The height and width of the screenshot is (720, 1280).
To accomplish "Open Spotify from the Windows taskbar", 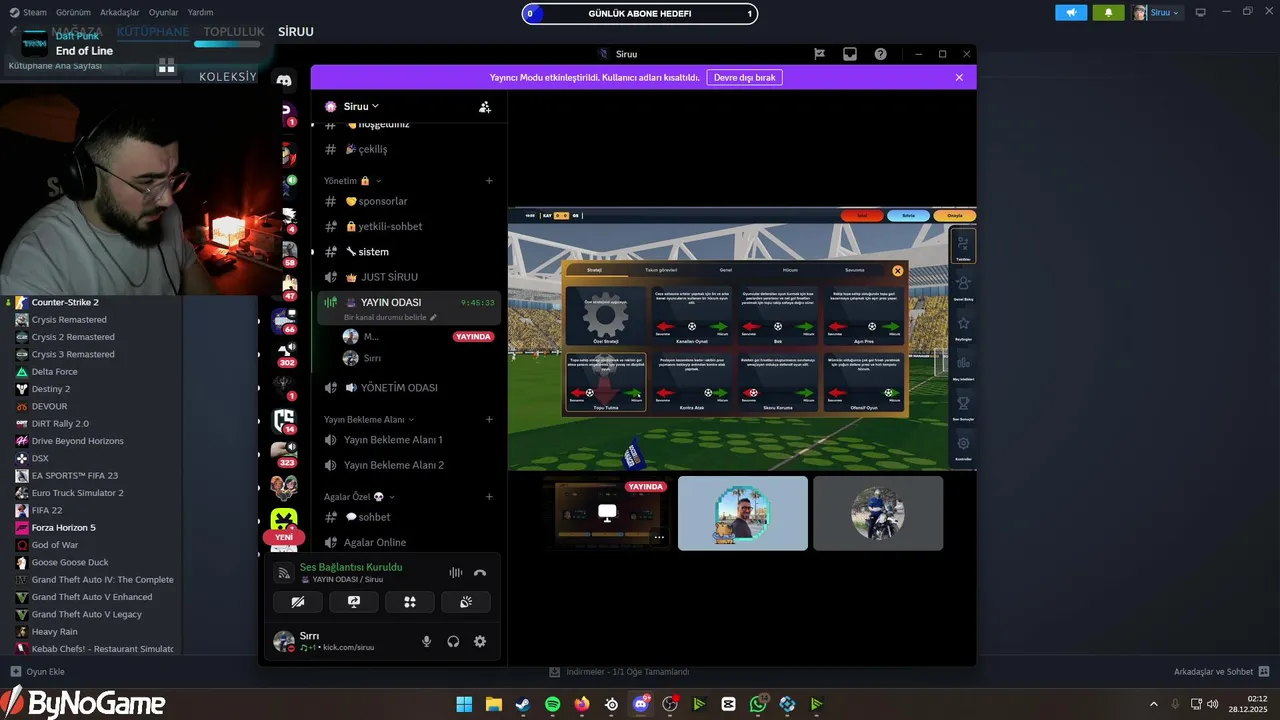I will (x=553, y=704).
